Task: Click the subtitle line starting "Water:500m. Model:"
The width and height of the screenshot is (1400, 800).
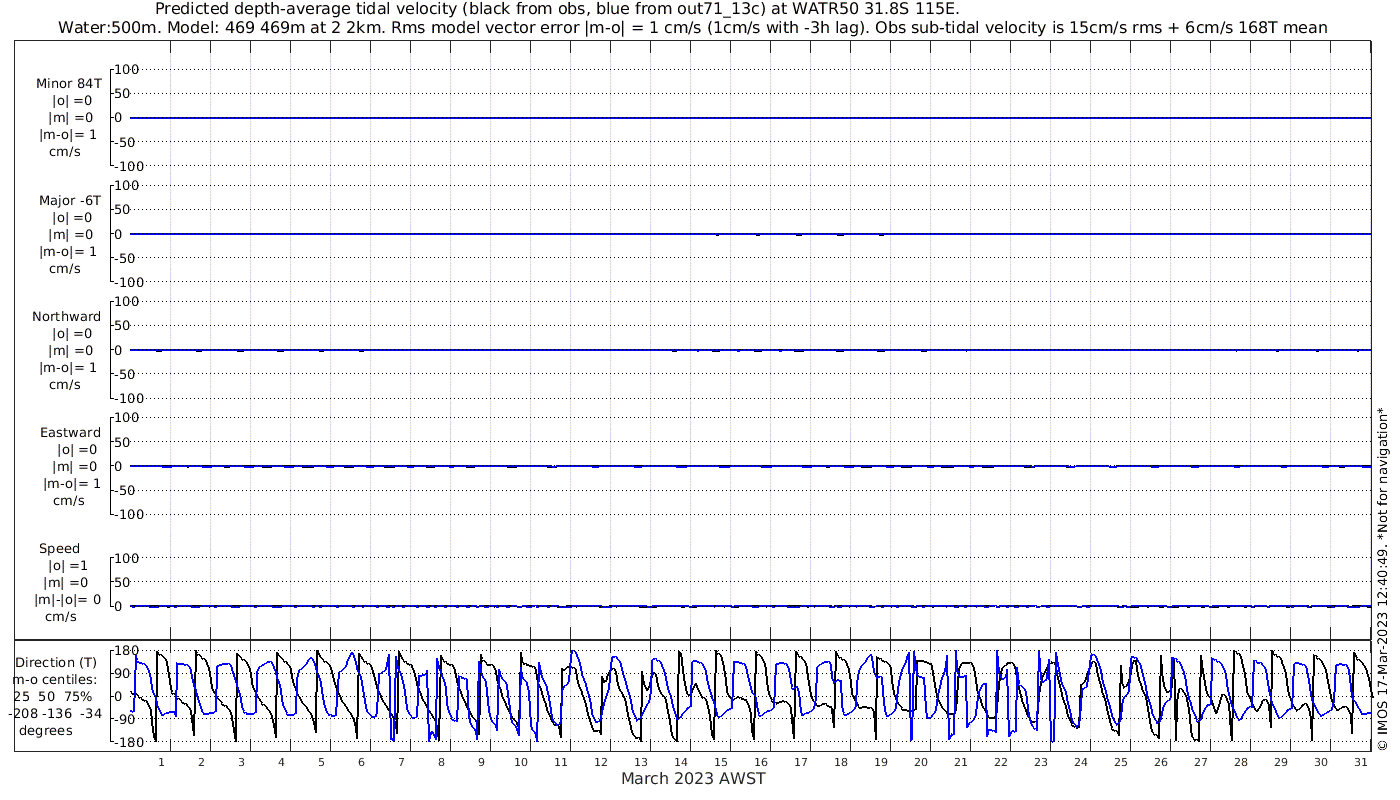Action: click(692, 27)
